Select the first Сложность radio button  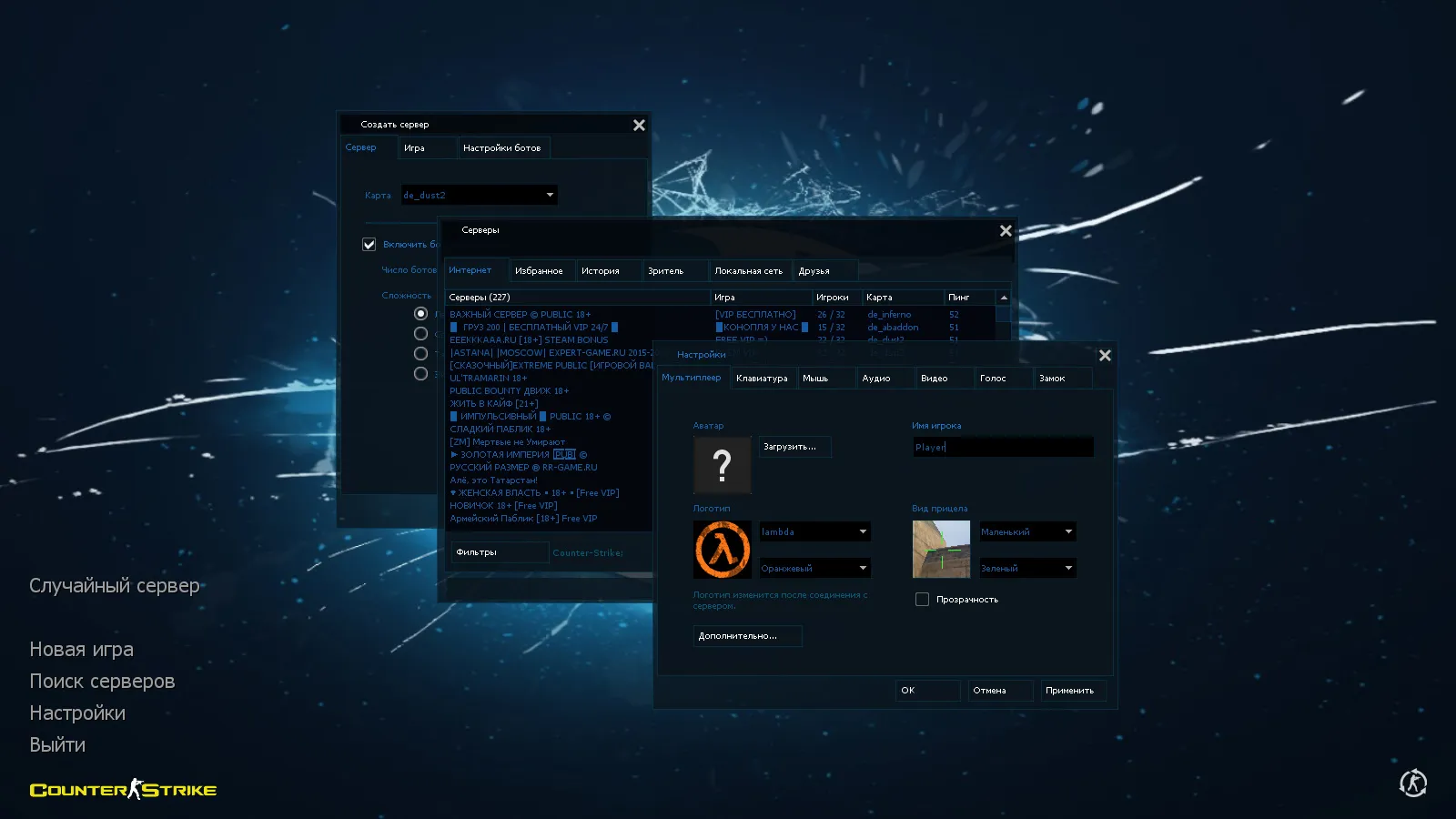(420, 312)
